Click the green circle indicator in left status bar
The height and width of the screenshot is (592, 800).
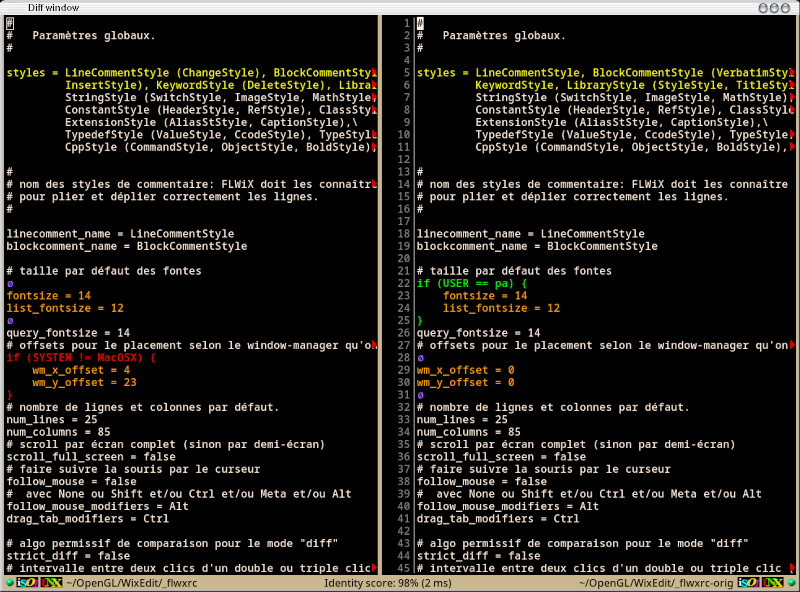point(9,582)
